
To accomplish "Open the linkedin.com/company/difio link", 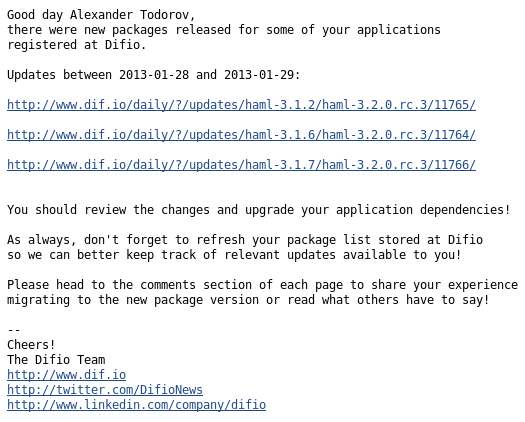I will [x=136, y=405].
